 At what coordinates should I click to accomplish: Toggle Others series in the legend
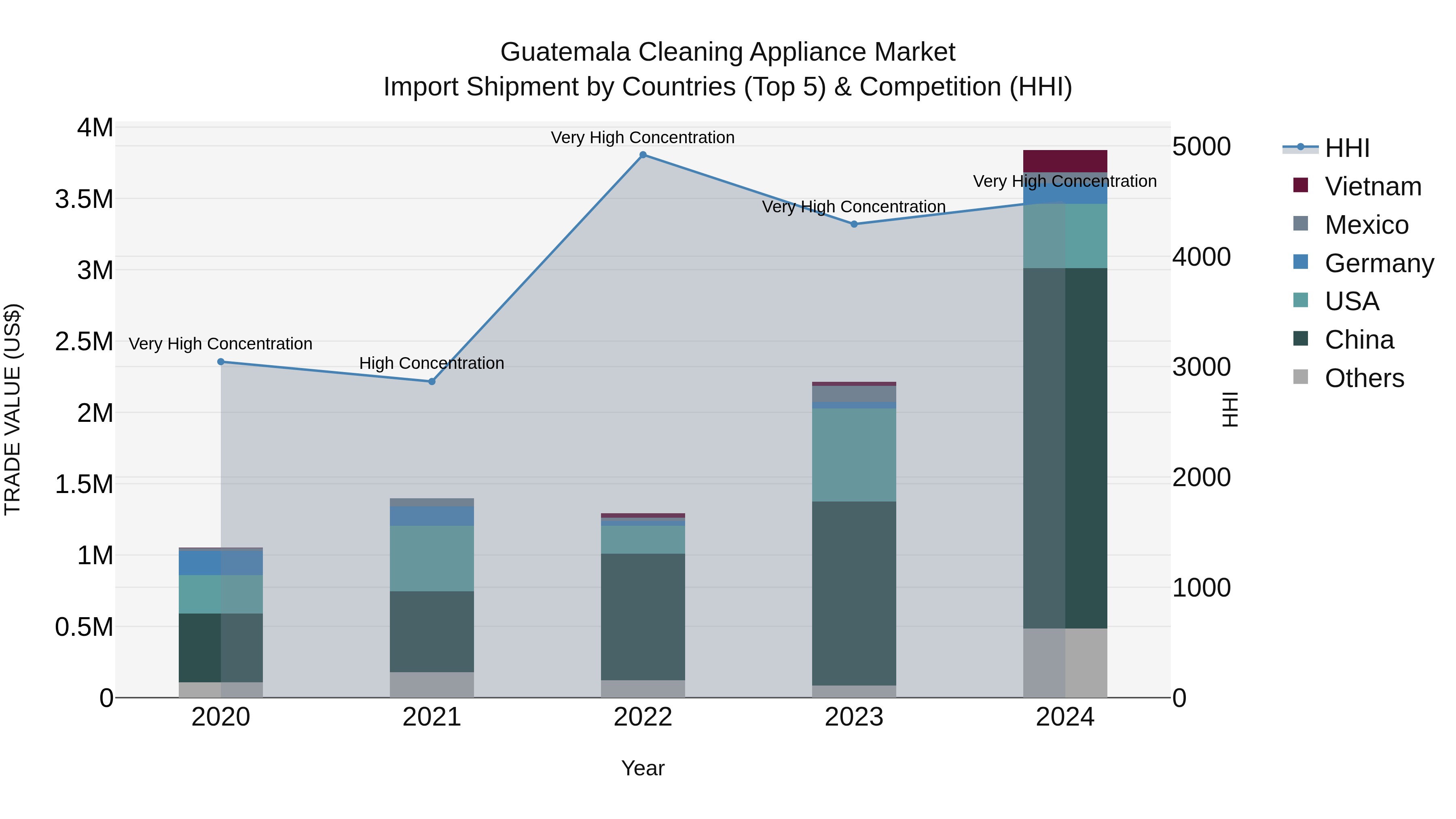[1348, 378]
